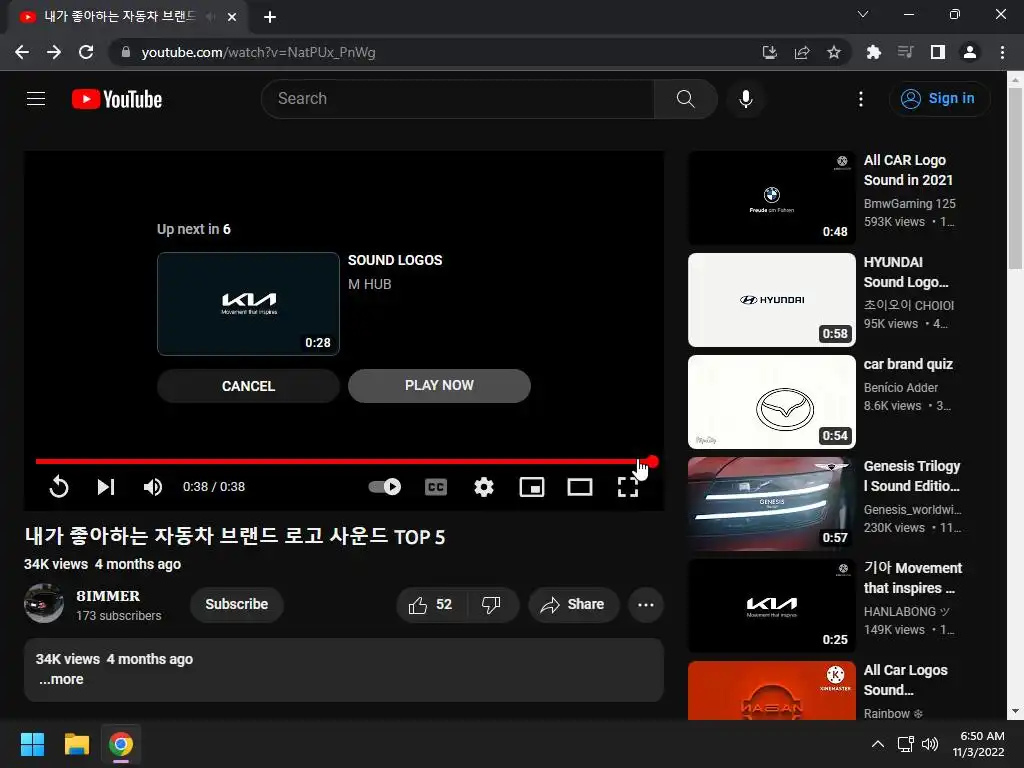
Task: Open the Windows Start menu
Action: point(32,744)
